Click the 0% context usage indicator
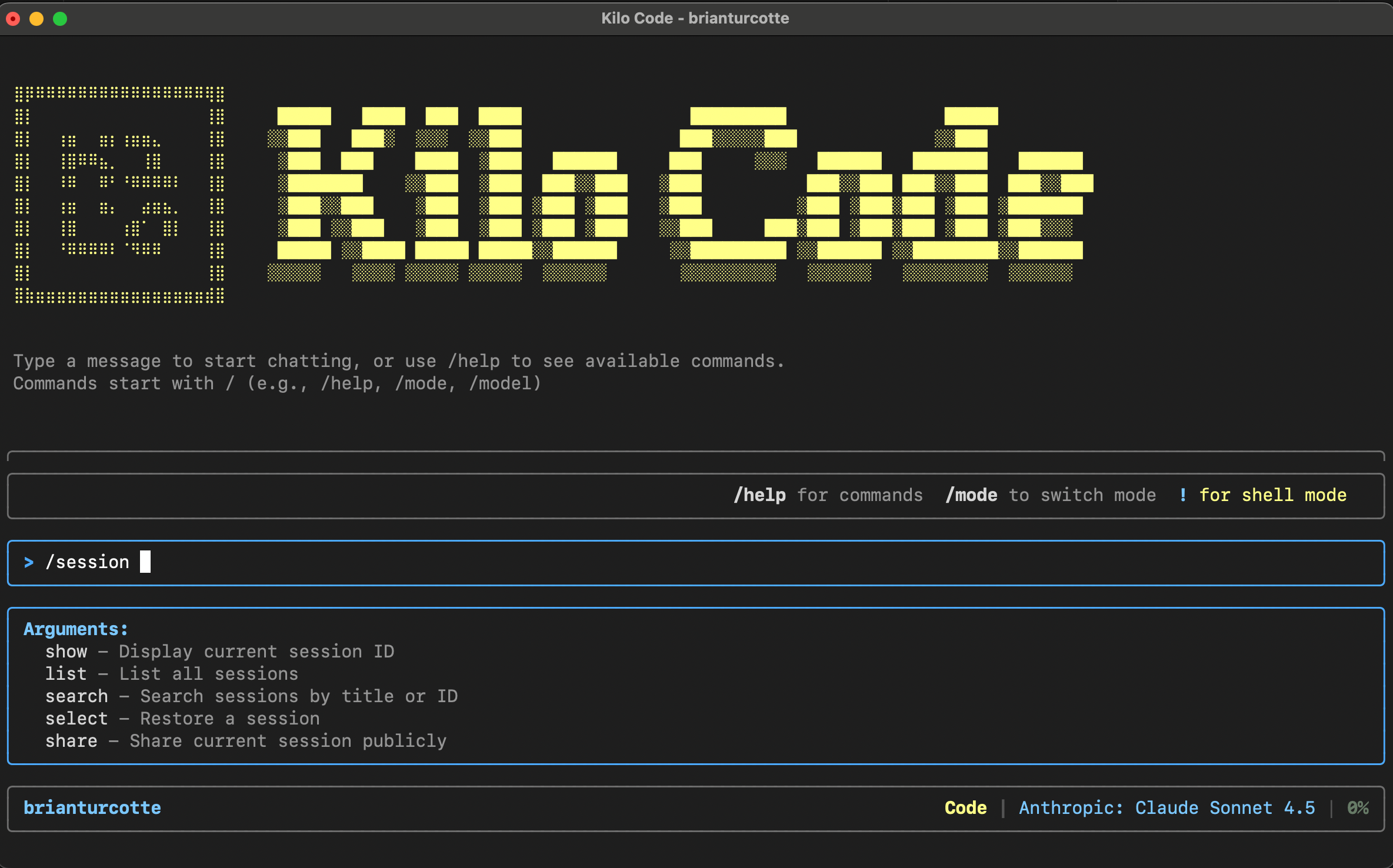The height and width of the screenshot is (868, 1393). point(1358,808)
